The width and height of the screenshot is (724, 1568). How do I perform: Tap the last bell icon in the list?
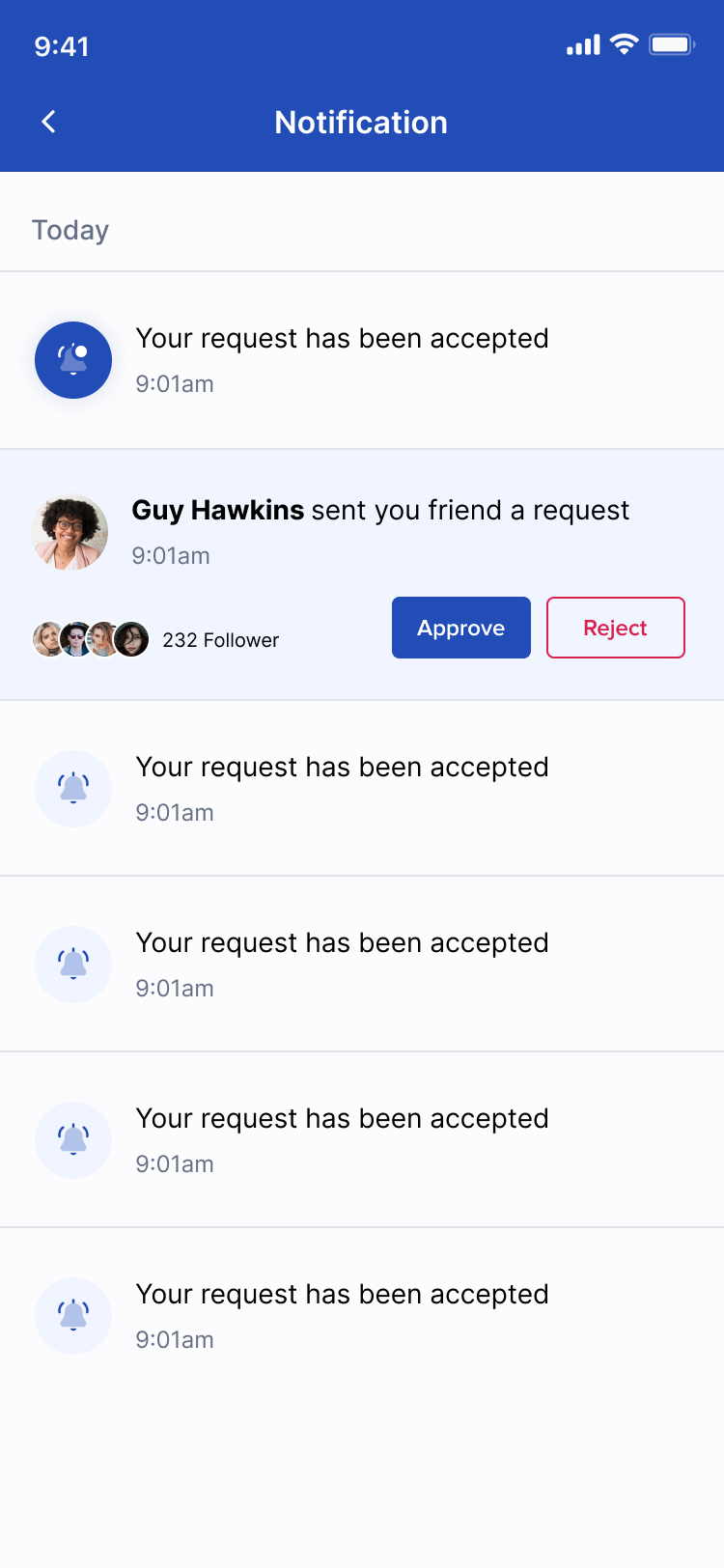click(73, 1316)
